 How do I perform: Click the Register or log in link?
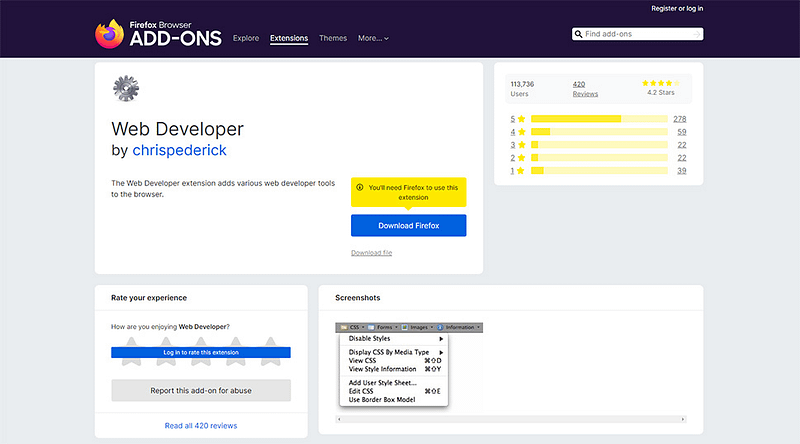[x=677, y=8]
